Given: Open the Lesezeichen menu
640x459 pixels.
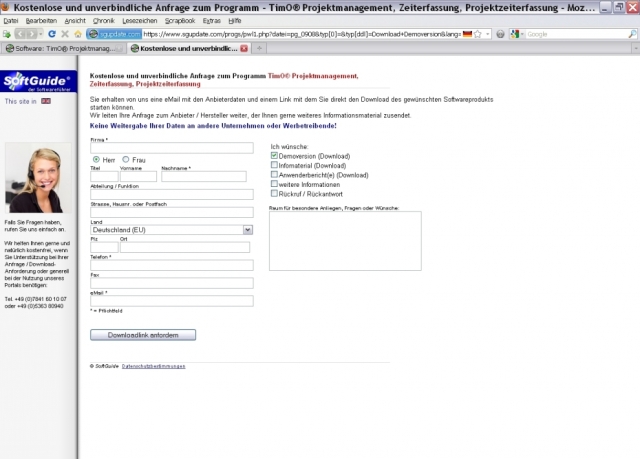Looking at the screenshot, I should coord(140,20).
